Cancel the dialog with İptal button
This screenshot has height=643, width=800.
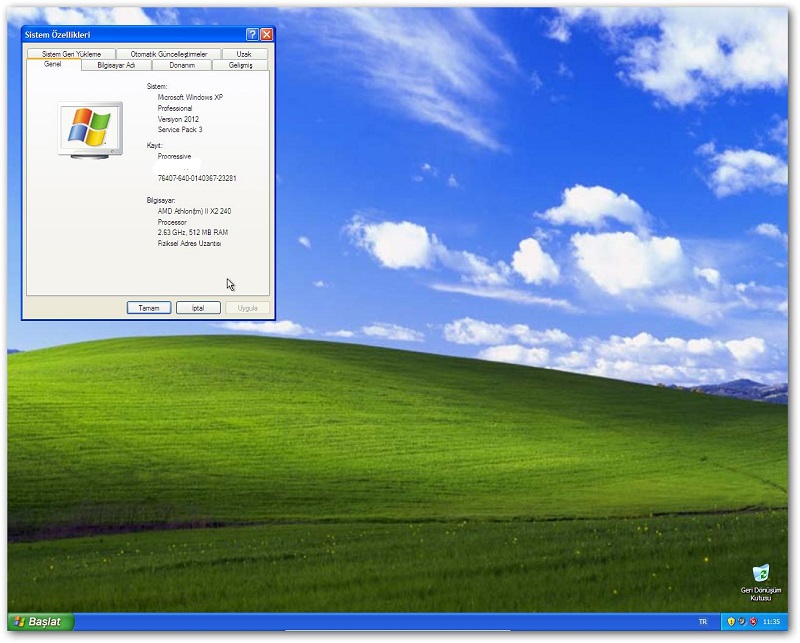tap(198, 308)
